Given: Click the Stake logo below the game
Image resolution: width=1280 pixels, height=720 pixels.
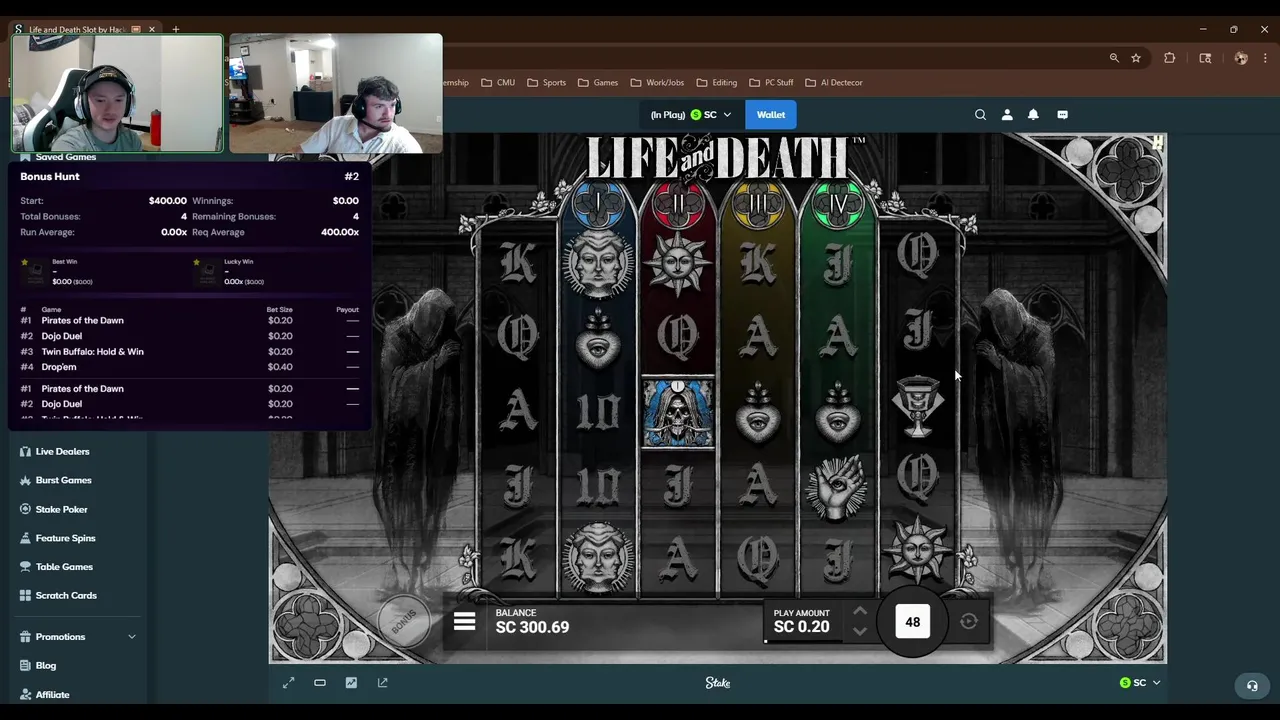Looking at the screenshot, I should point(718,683).
